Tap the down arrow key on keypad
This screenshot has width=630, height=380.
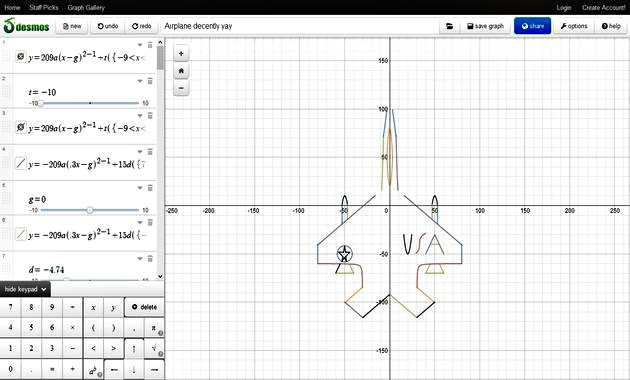[134, 370]
